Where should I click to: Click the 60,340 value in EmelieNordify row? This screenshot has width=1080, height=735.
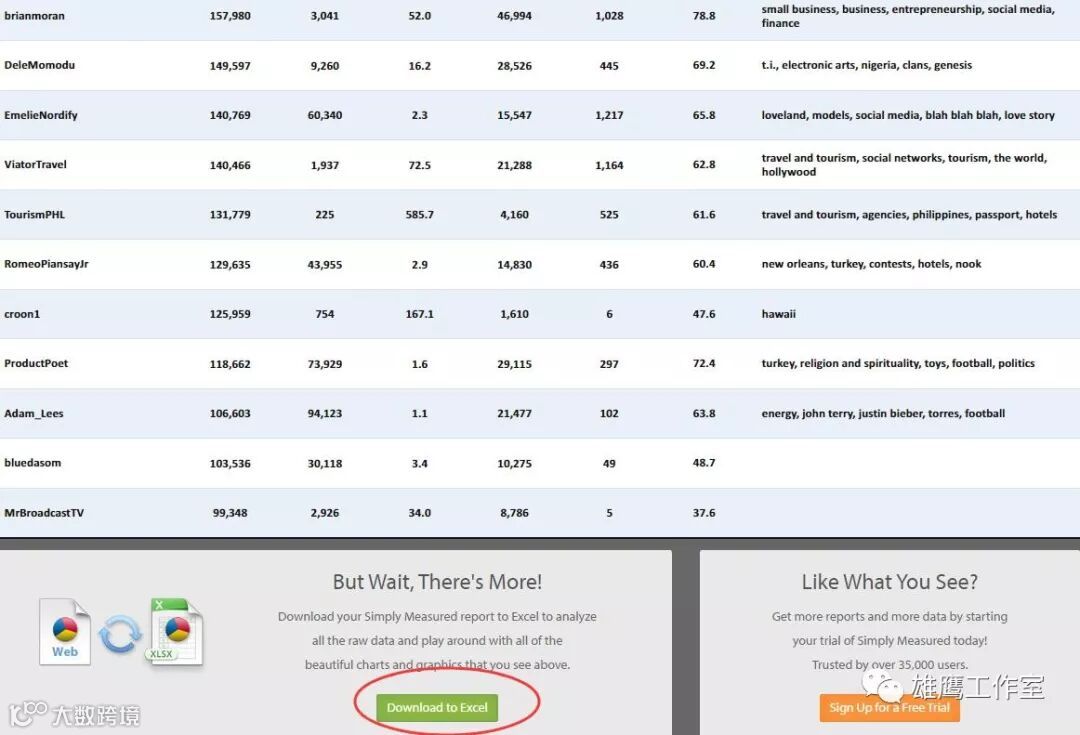pos(324,115)
